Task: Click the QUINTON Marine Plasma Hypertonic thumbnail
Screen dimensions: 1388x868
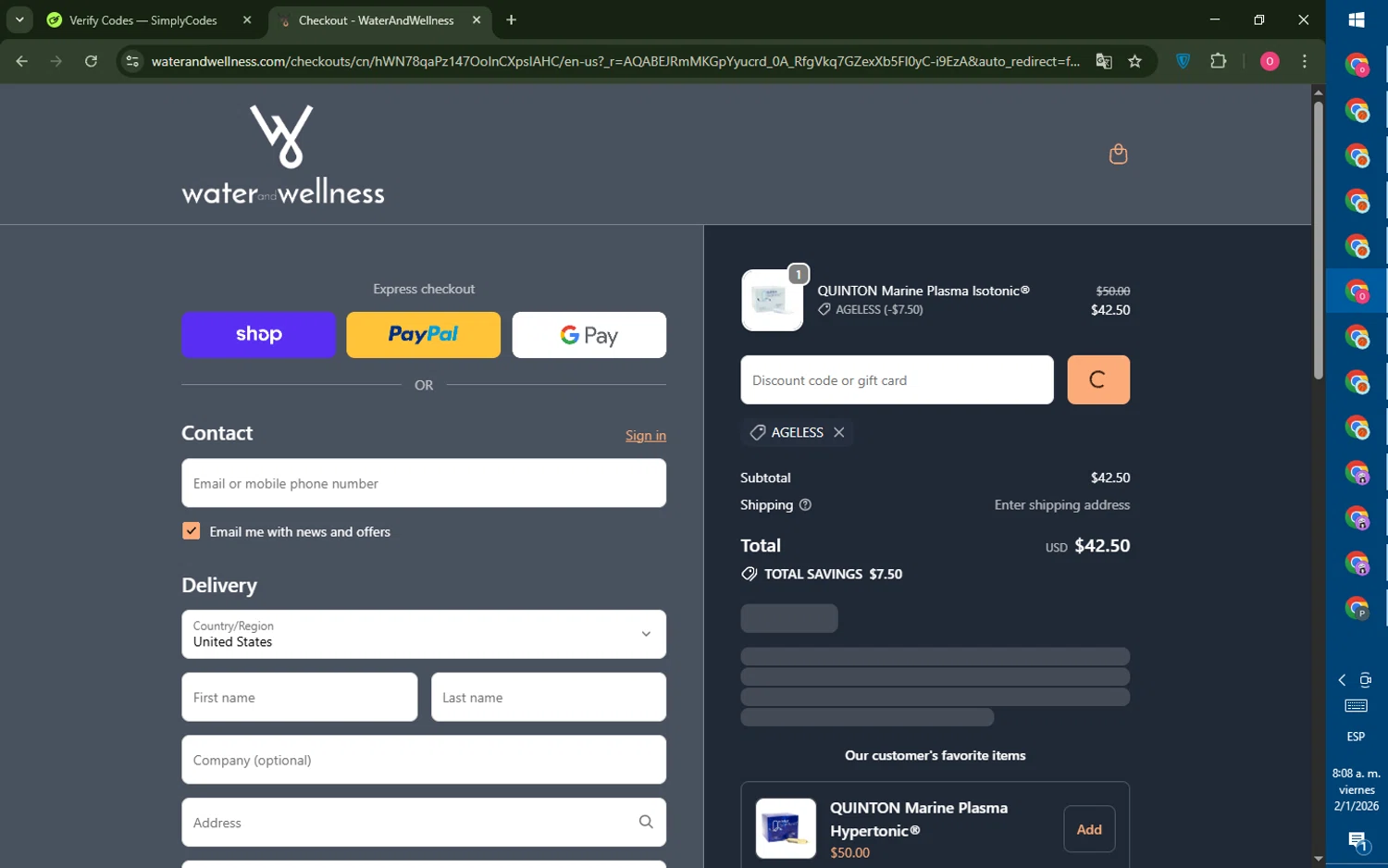Action: point(786,828)
